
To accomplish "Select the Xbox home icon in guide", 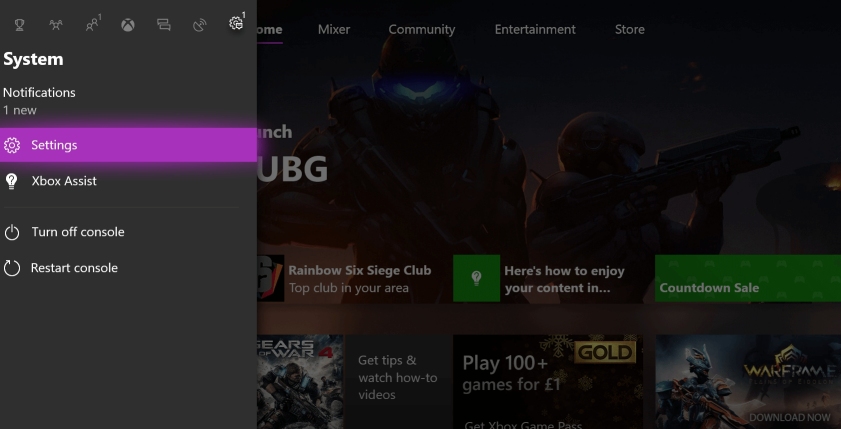I will (128, 25).
